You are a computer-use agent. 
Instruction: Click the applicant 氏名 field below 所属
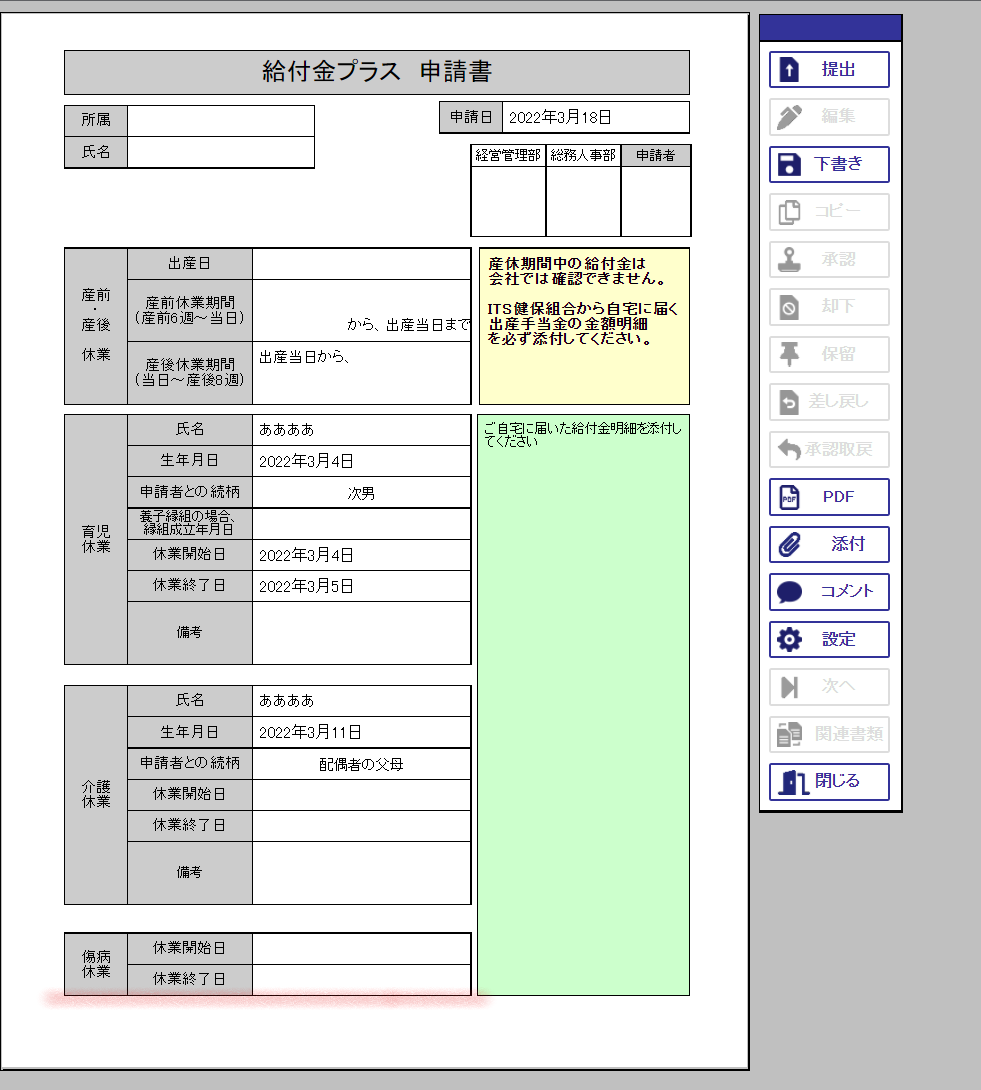pos(220,152)
